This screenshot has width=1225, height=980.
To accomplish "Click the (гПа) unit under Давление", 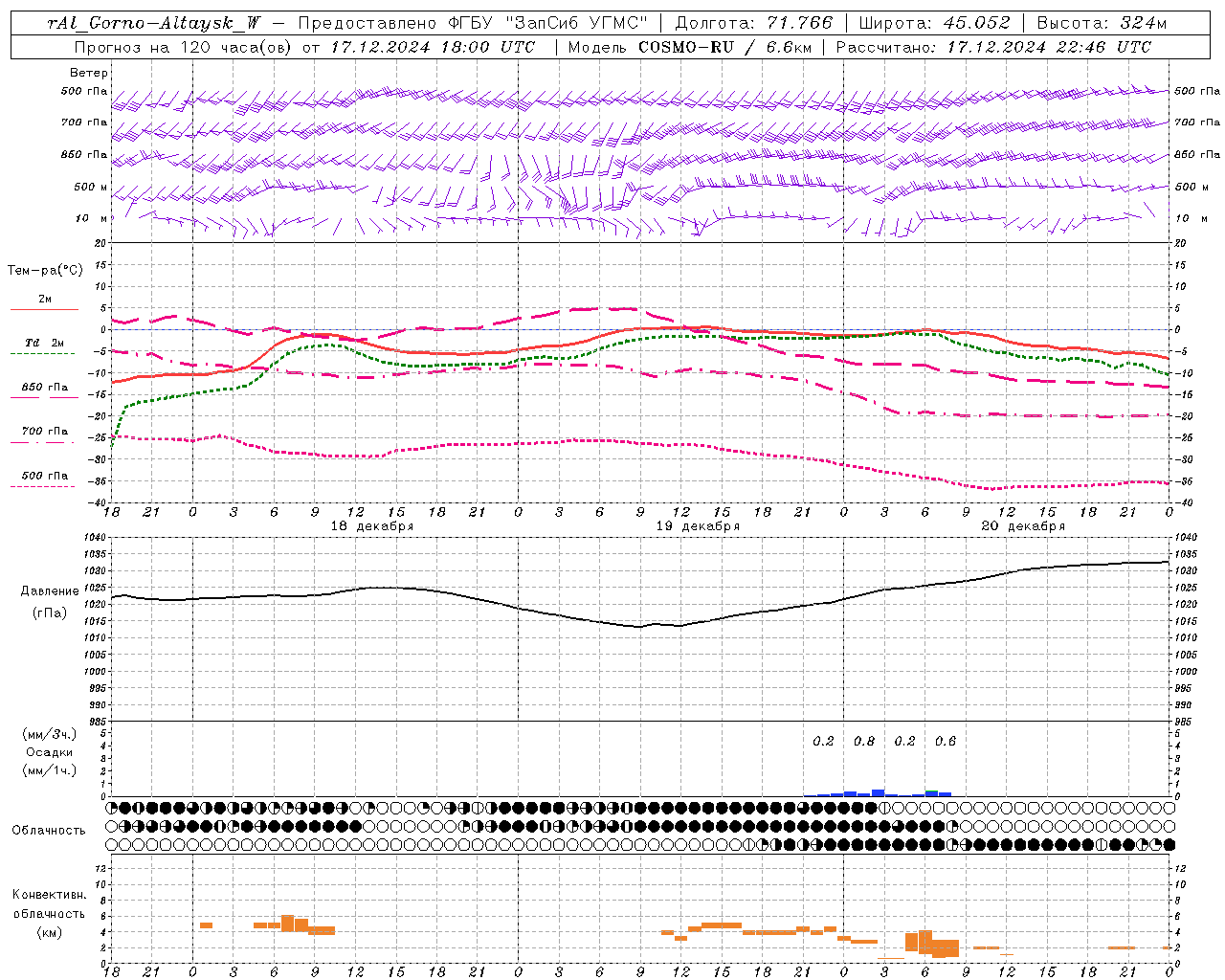I will coord(50,612).
